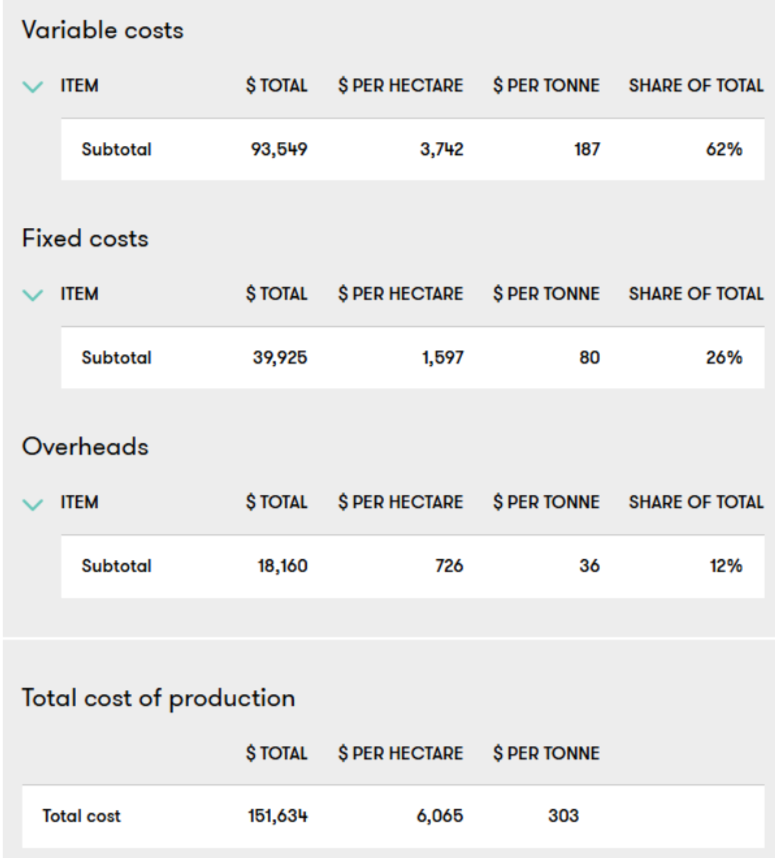Click the Overheads Subtotal row label
Image resolution: width=775 pixels, height=858 pixels.
pos(117,566)
